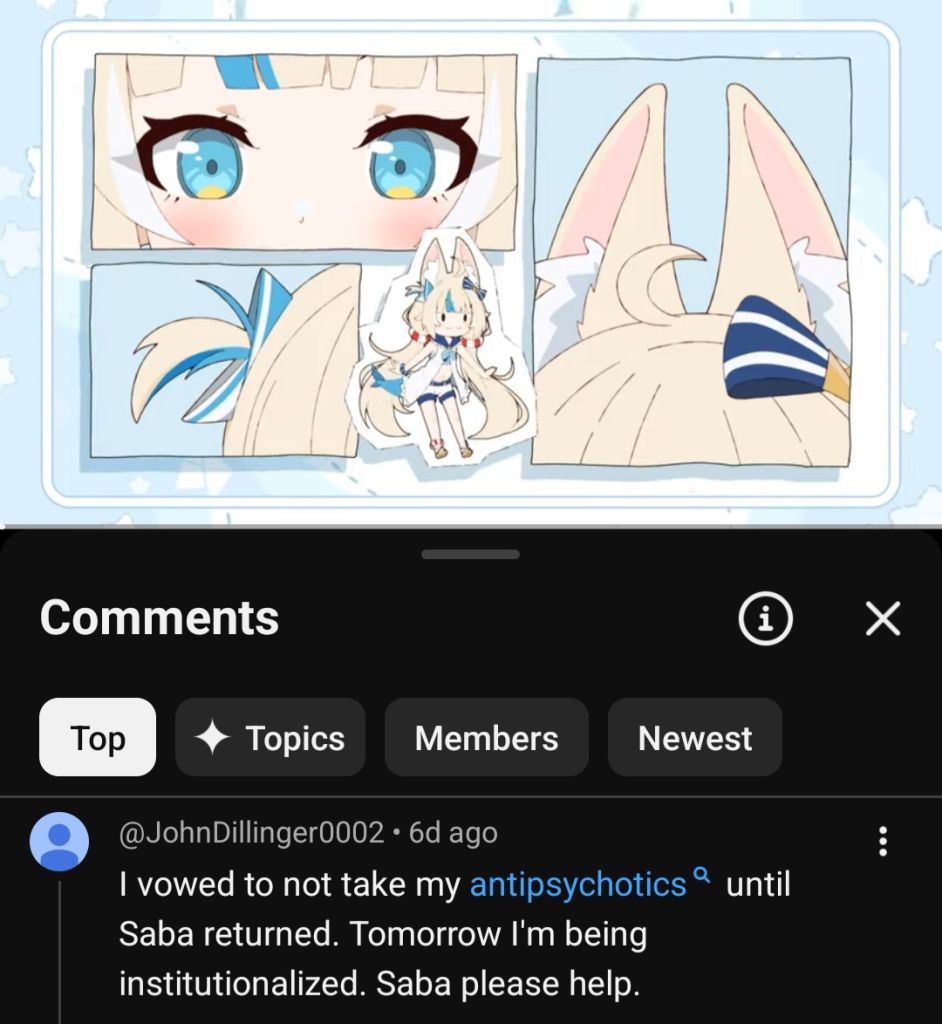Tap the comment text about Saba

tap(455, 934)
